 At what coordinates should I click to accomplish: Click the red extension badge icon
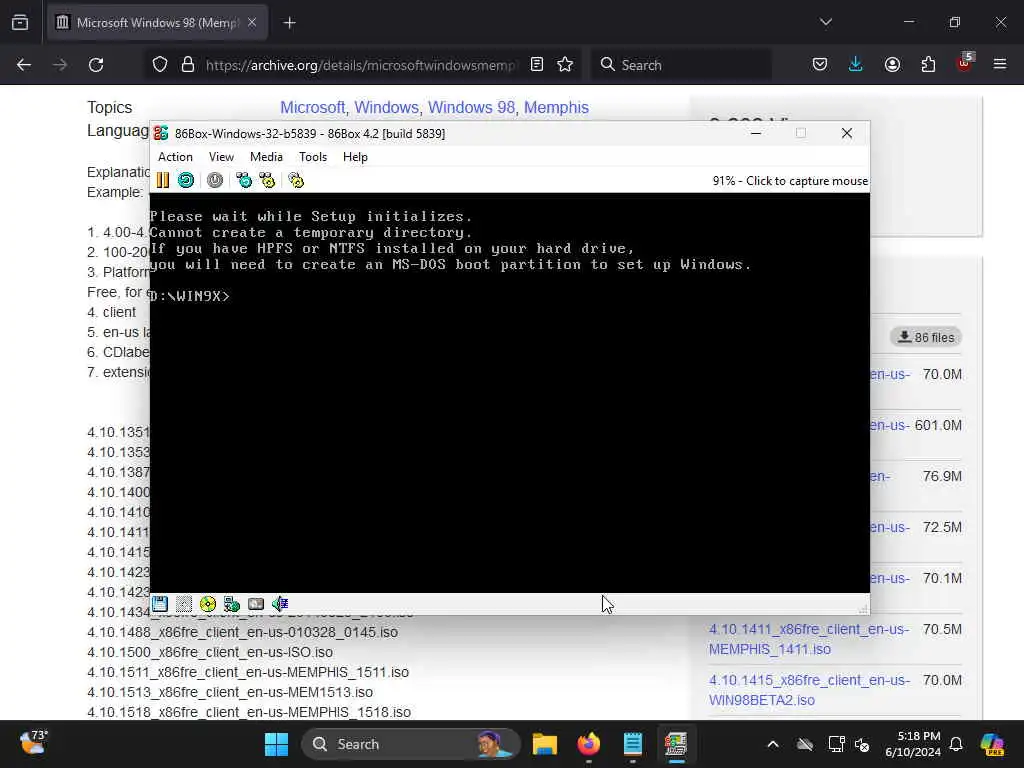[x=965, y=63]
